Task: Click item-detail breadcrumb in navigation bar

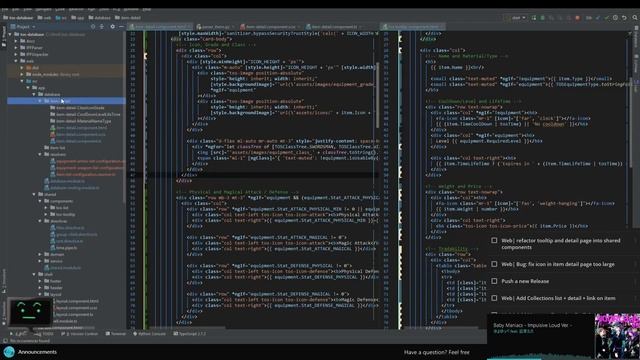Action: point(128,18)
